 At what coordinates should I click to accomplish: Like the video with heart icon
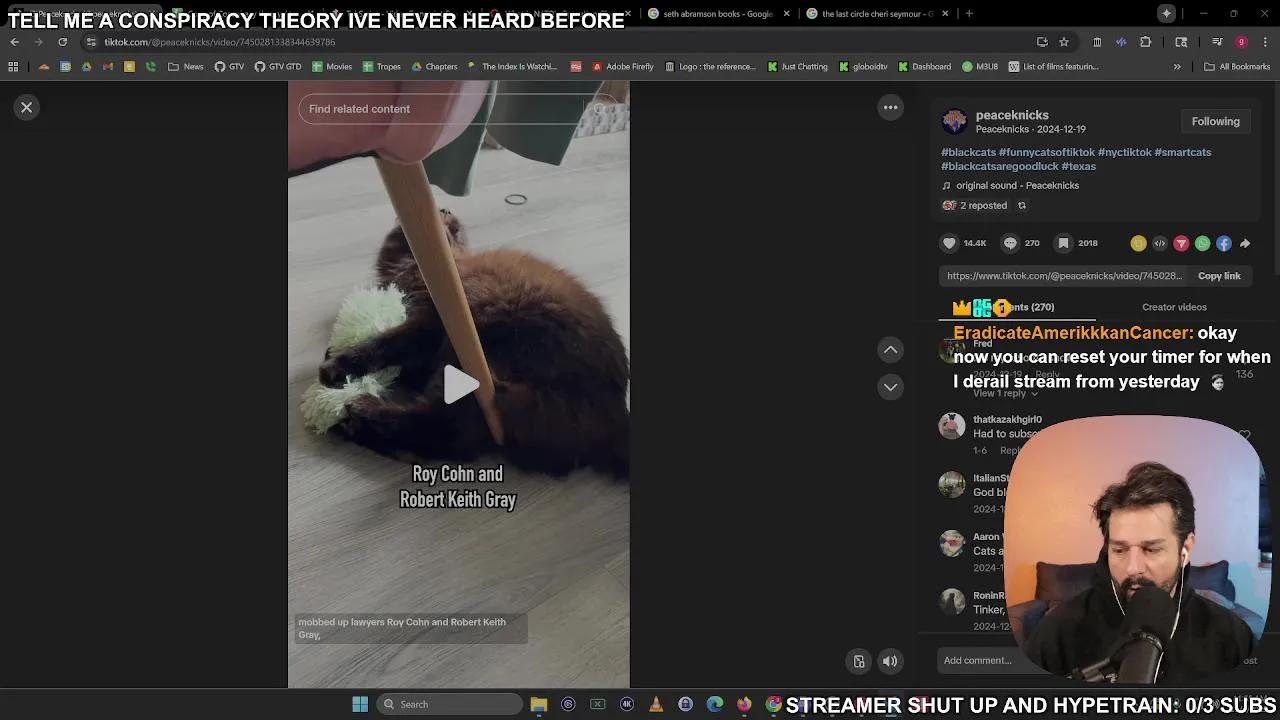click(x=950, y=243)
